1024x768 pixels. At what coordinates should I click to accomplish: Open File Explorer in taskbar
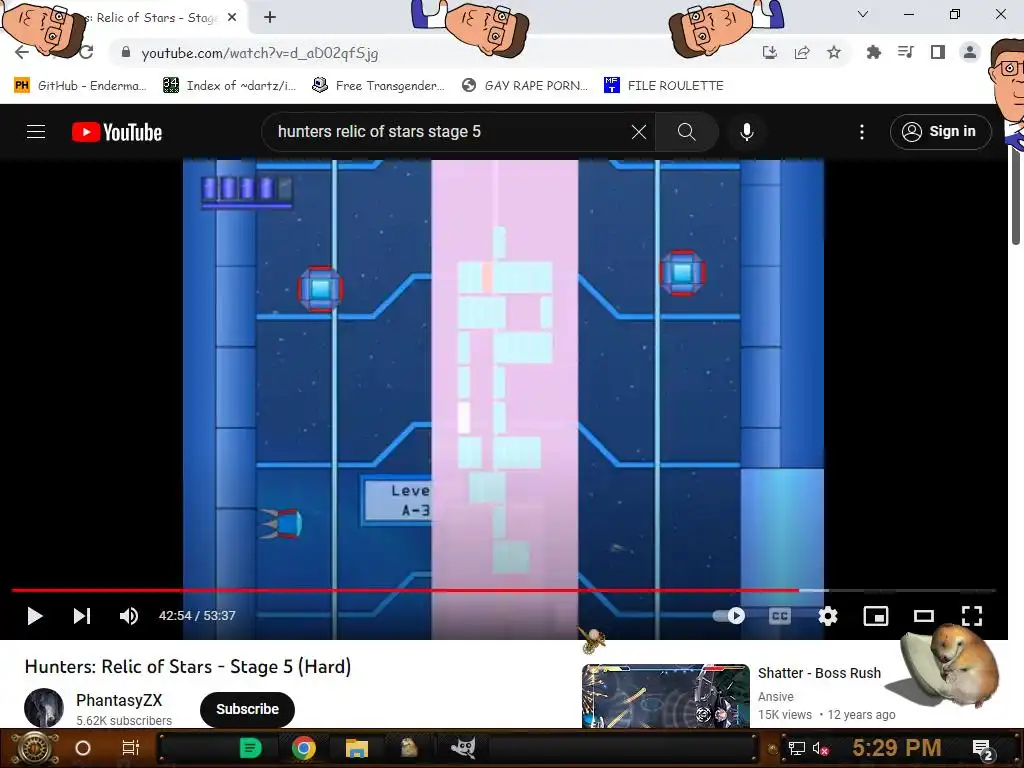(x=357, y=748)
